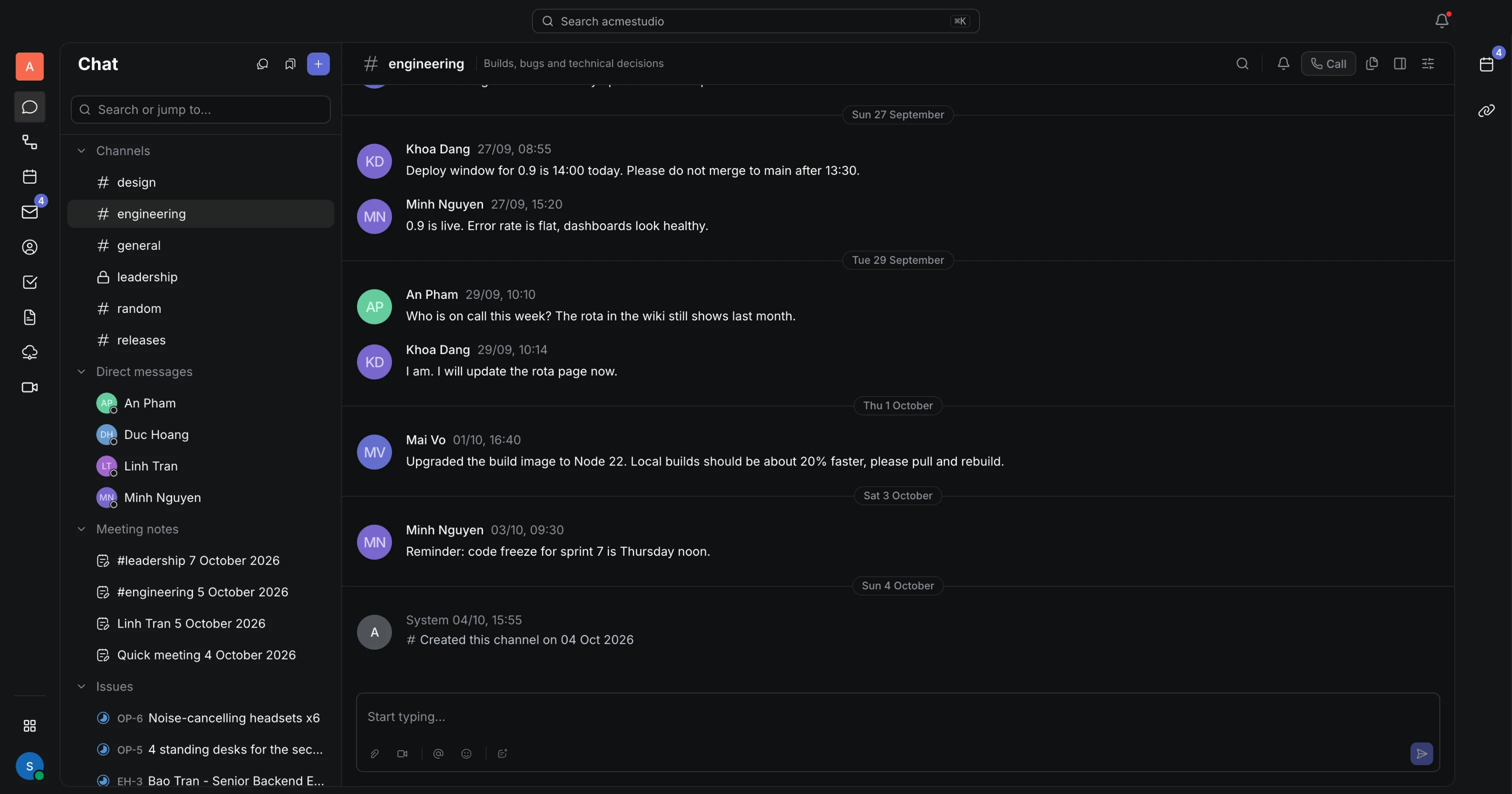Click the top-right notifications bell

click(1442, 21)
